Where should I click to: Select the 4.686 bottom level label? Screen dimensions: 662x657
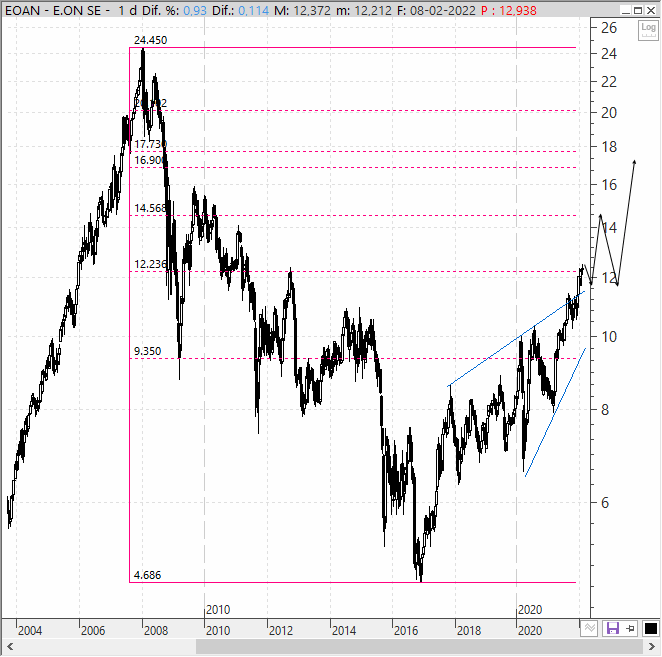(147, 575)
